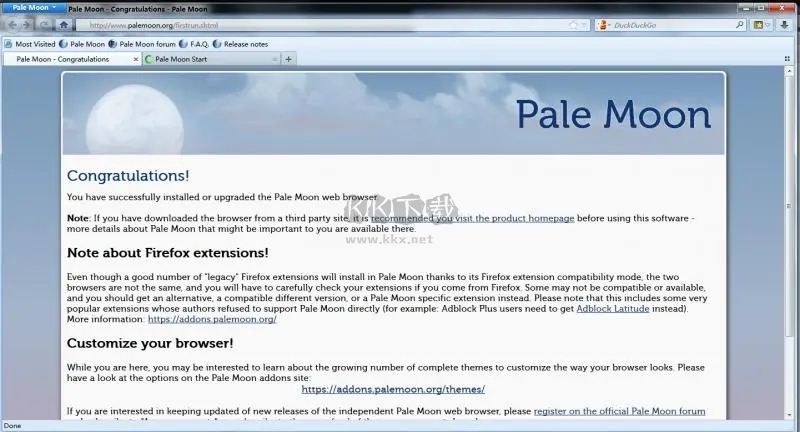
Task: Close the Pale Moon Start tab
Action: pos(274,60)
